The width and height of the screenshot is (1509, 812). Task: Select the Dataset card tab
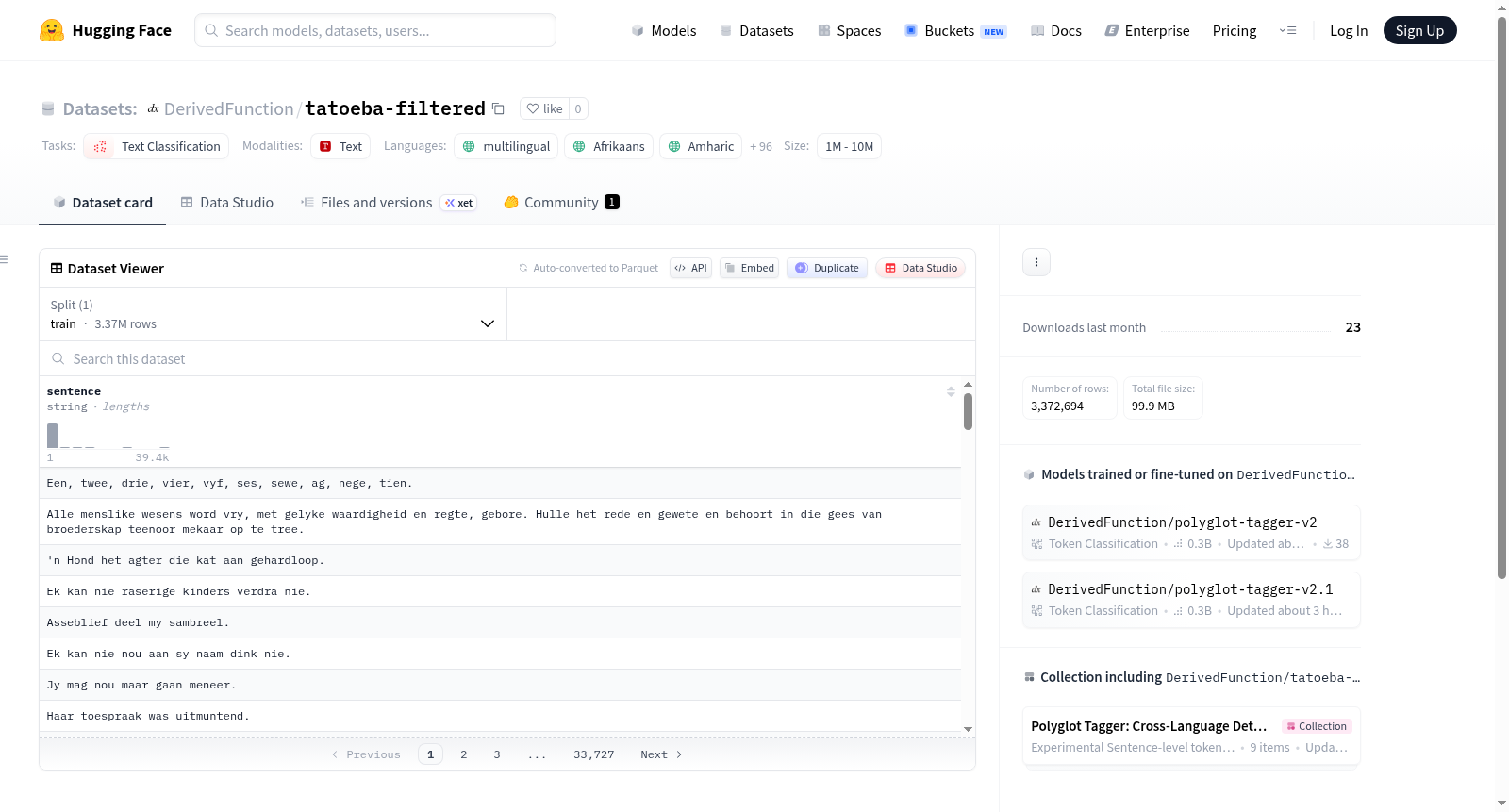103,202
